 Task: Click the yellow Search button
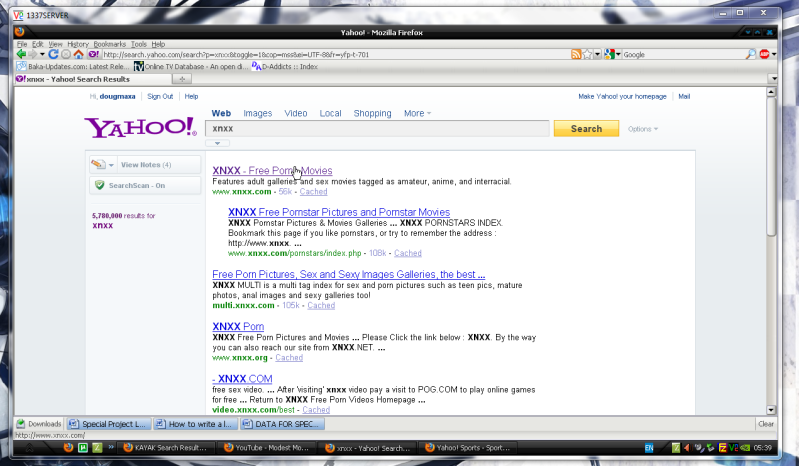click(587, 128)
